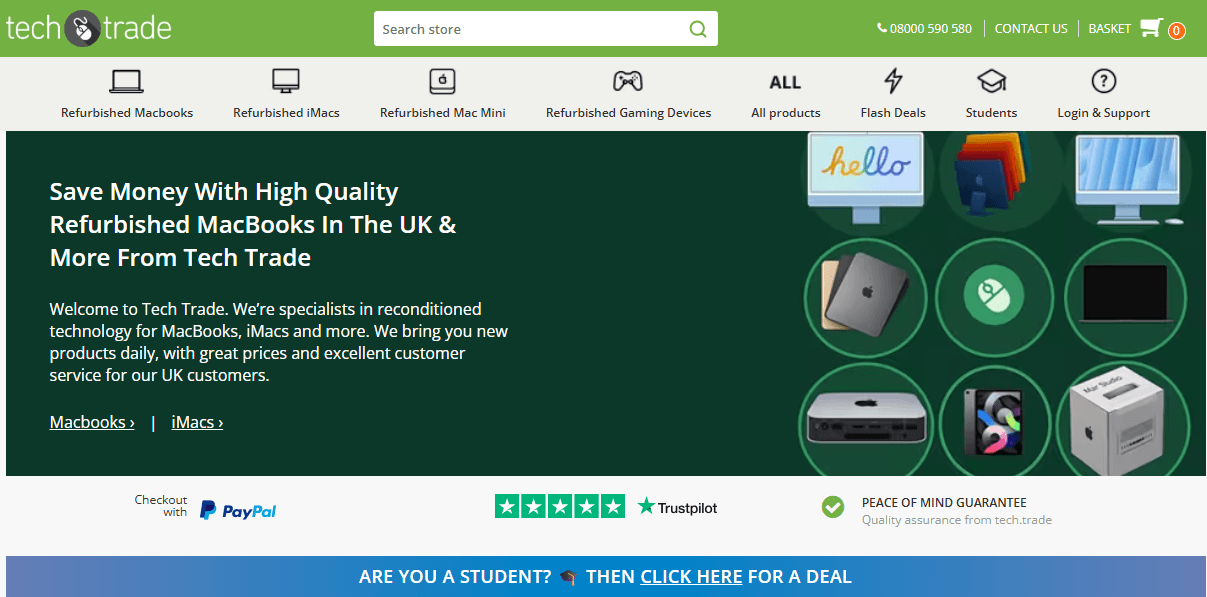This screenshot has height=597, width=1207.
Task: Follow the Macbooks › link
Action: (92, 422)
